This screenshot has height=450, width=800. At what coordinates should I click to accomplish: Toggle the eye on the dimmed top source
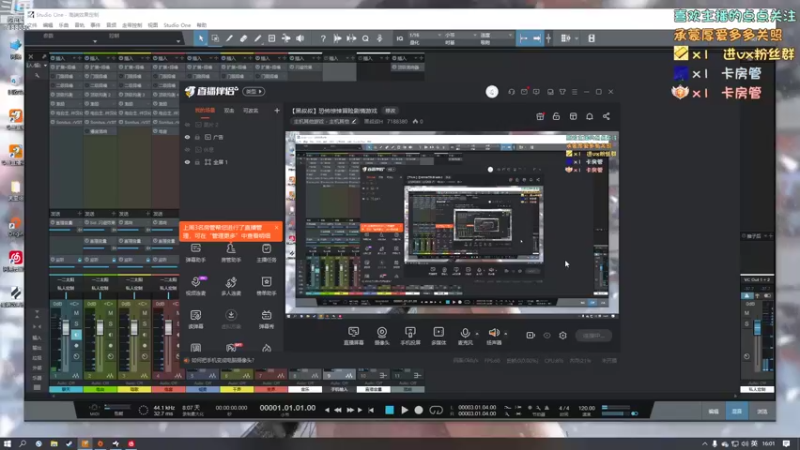pyautogui.click(x=187, y=124)
